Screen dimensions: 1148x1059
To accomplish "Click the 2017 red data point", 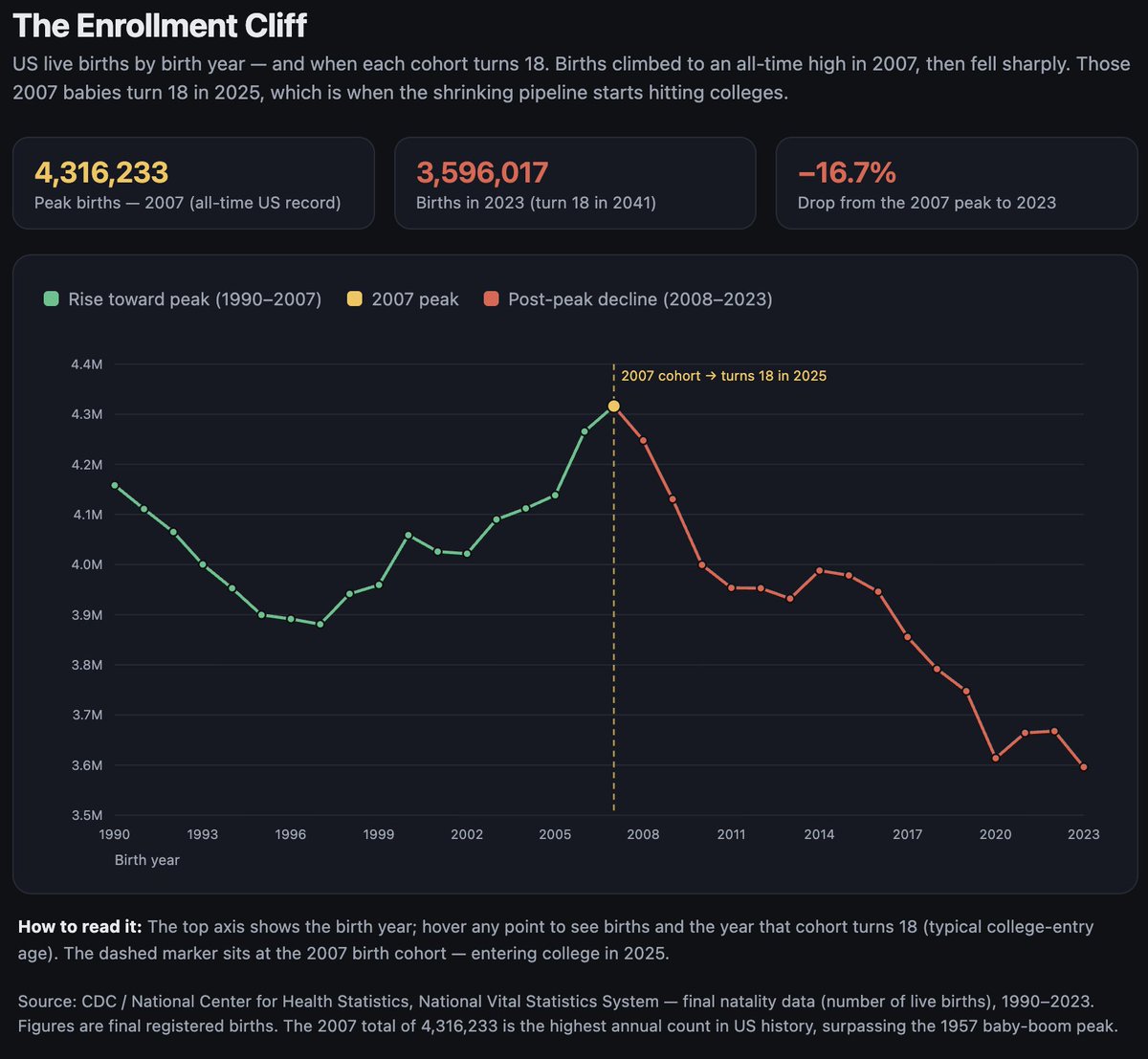I will (x=908, y=637).
